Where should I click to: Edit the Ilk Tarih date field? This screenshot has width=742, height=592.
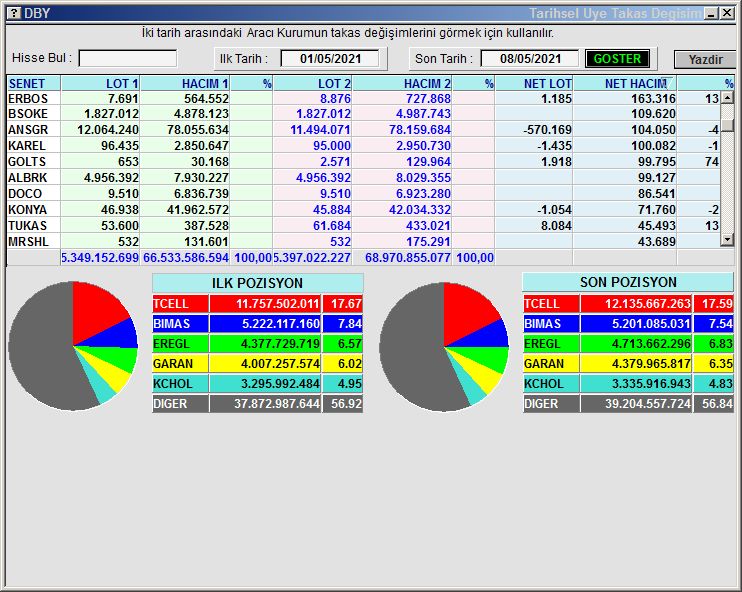tap(330, 59)
